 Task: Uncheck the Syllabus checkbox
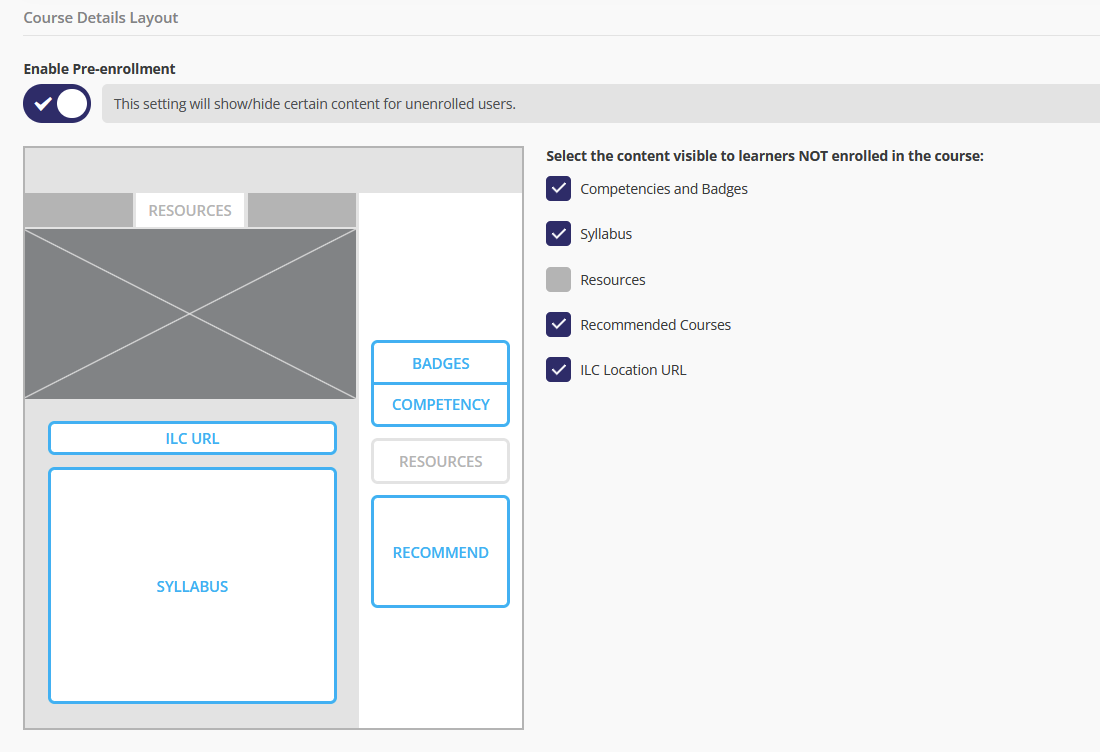click(x=558, y=233)
